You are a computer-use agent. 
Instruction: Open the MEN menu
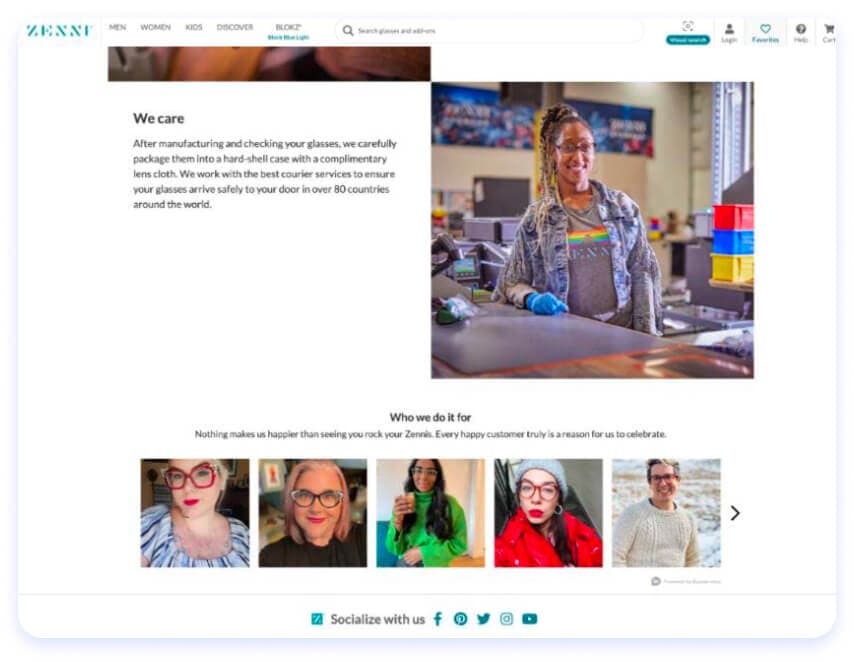tap(117, 27)
